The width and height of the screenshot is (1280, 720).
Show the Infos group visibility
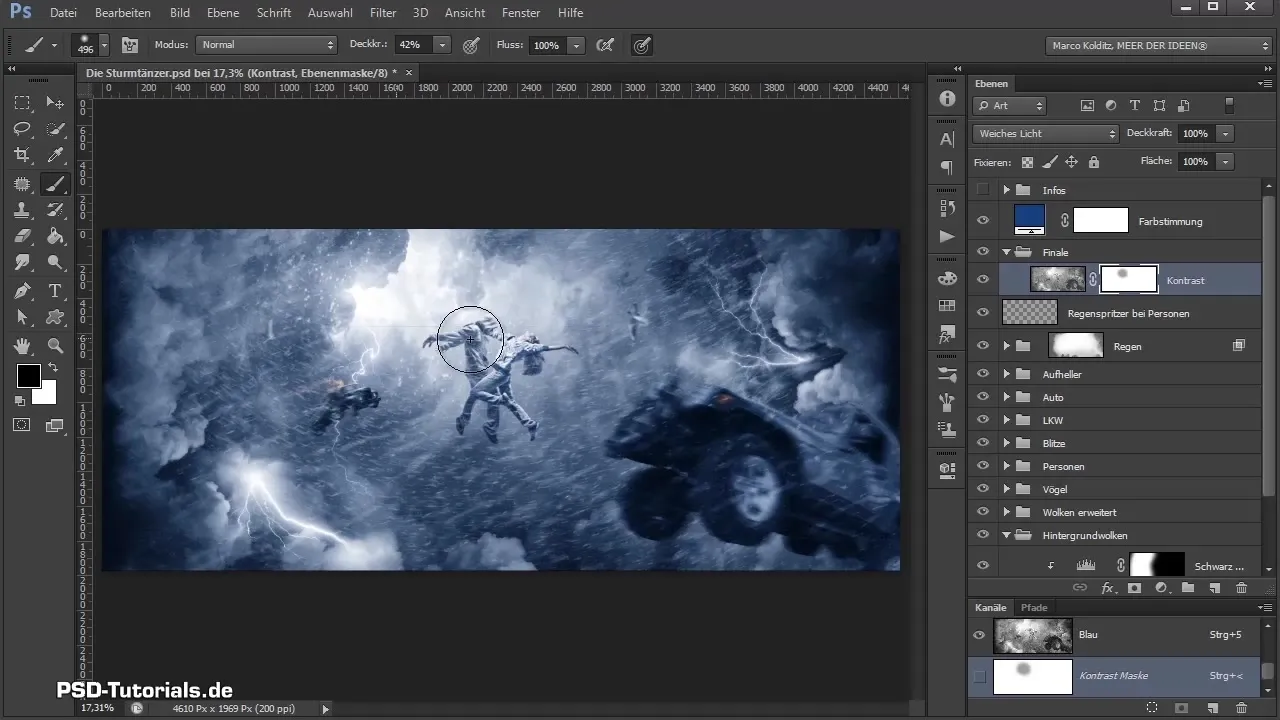982,189
